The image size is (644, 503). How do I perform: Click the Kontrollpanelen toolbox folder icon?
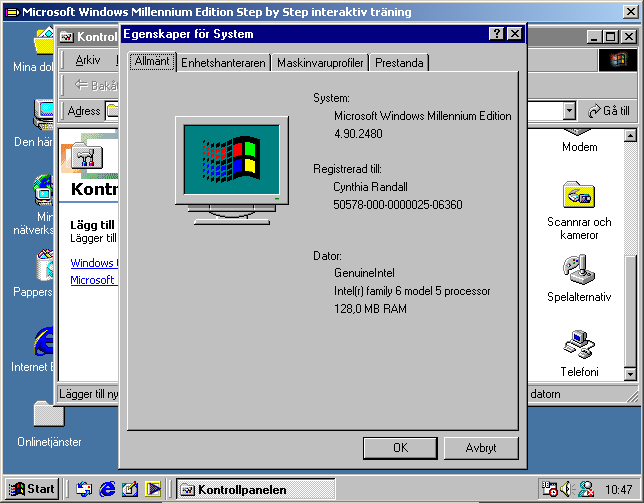point(87,156)
